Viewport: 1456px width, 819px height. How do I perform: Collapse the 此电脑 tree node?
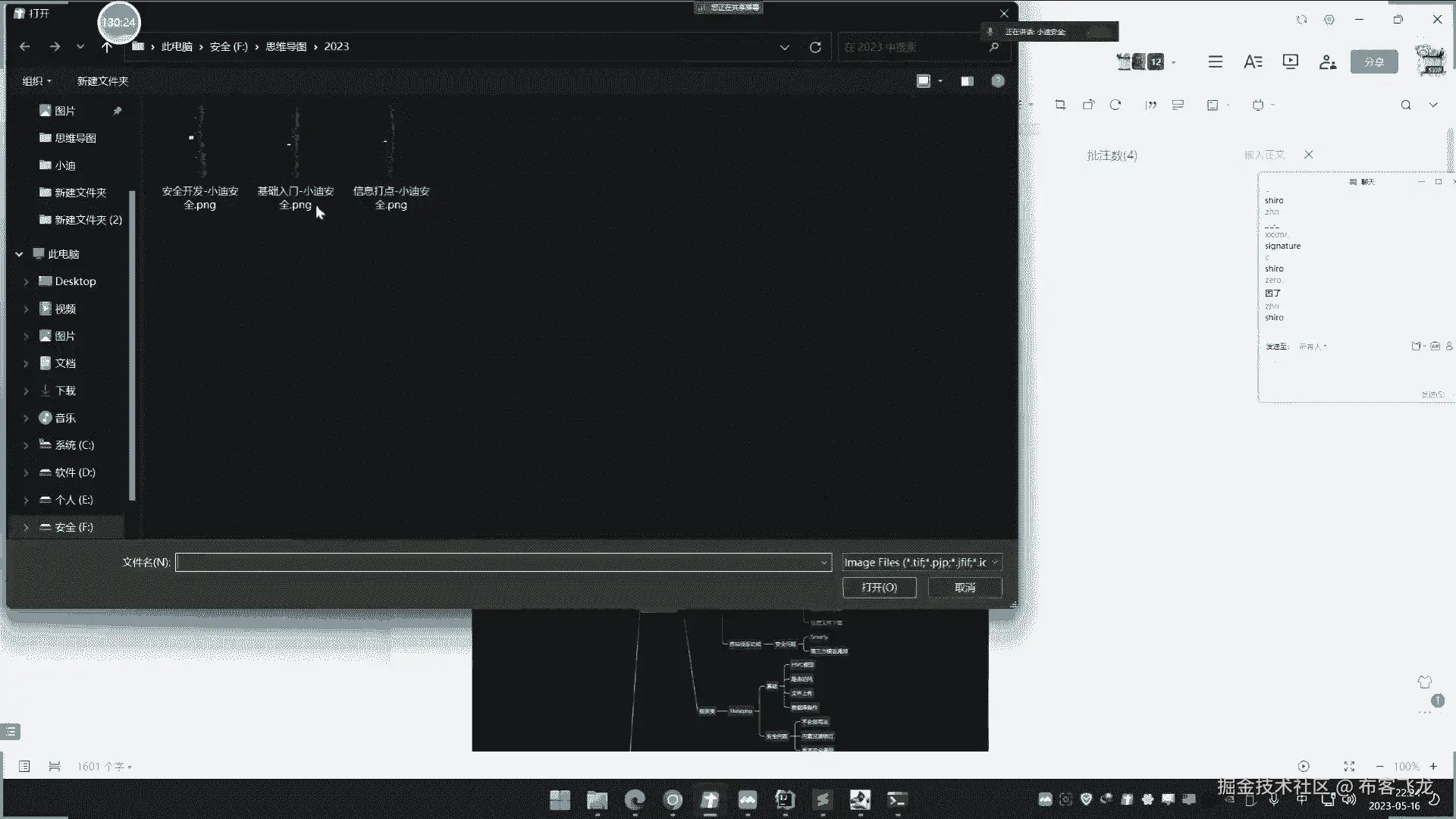[19, 254]
